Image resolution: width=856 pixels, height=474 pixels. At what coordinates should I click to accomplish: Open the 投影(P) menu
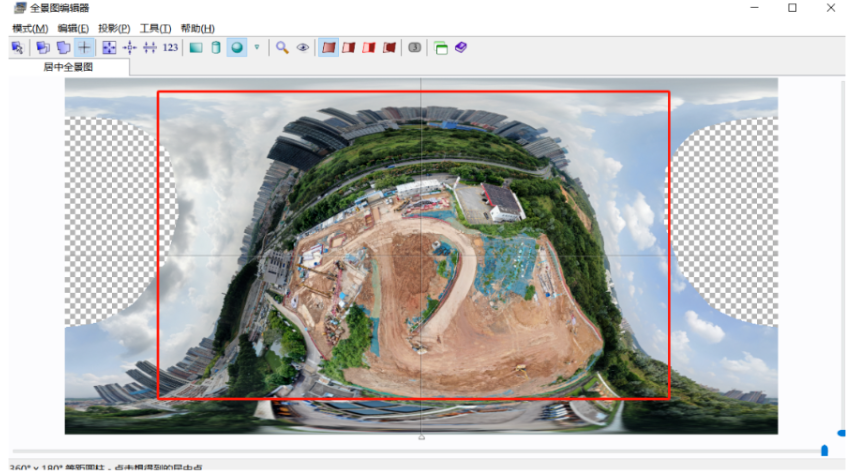[114, 28]
